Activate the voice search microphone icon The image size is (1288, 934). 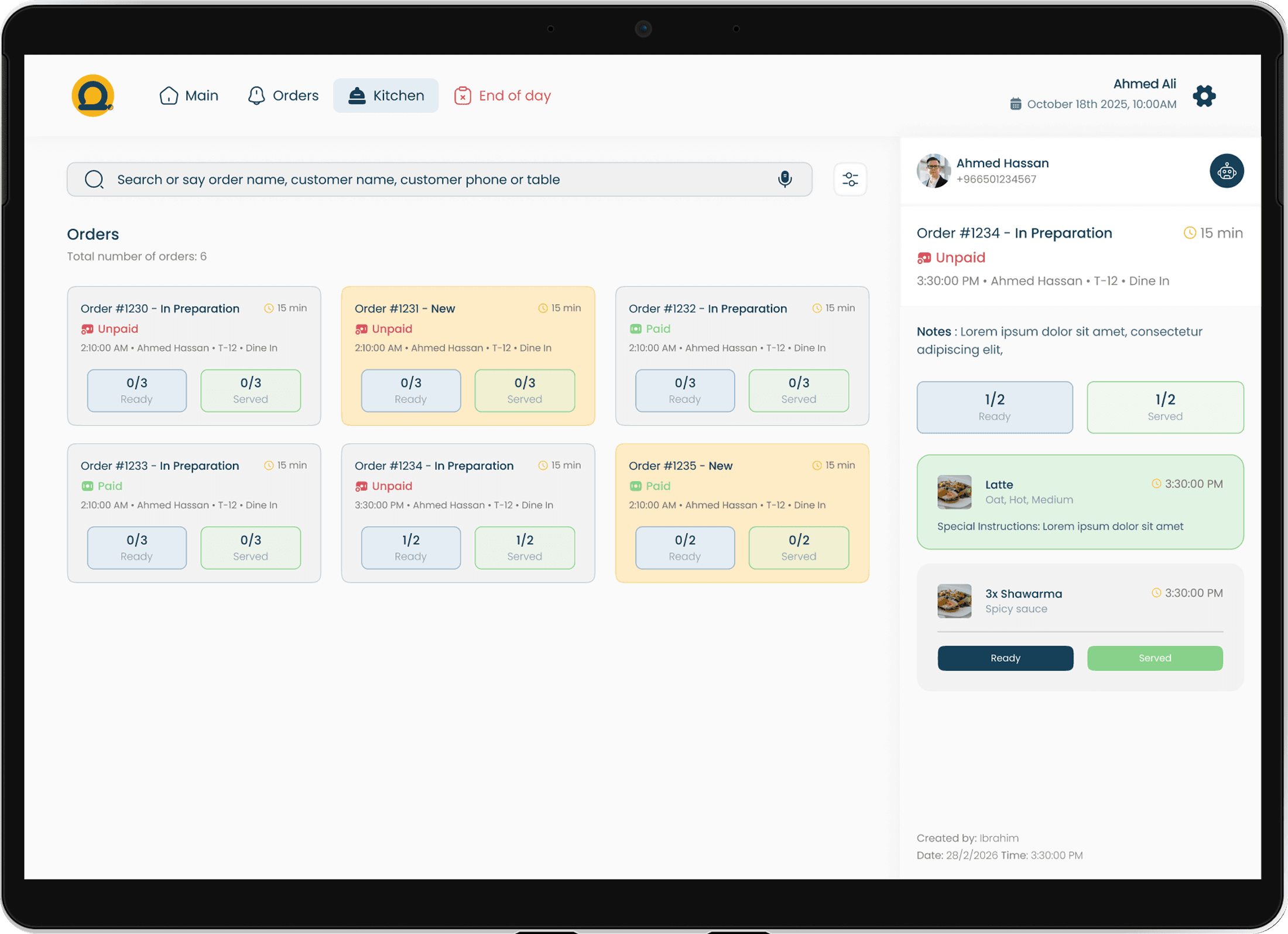click(785, 180)
